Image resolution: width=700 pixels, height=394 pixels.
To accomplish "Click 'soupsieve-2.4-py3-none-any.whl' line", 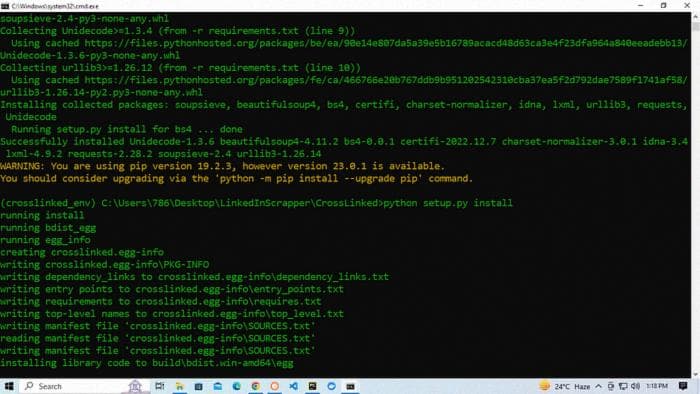I will pyautogui.click(x=84, y=19).
